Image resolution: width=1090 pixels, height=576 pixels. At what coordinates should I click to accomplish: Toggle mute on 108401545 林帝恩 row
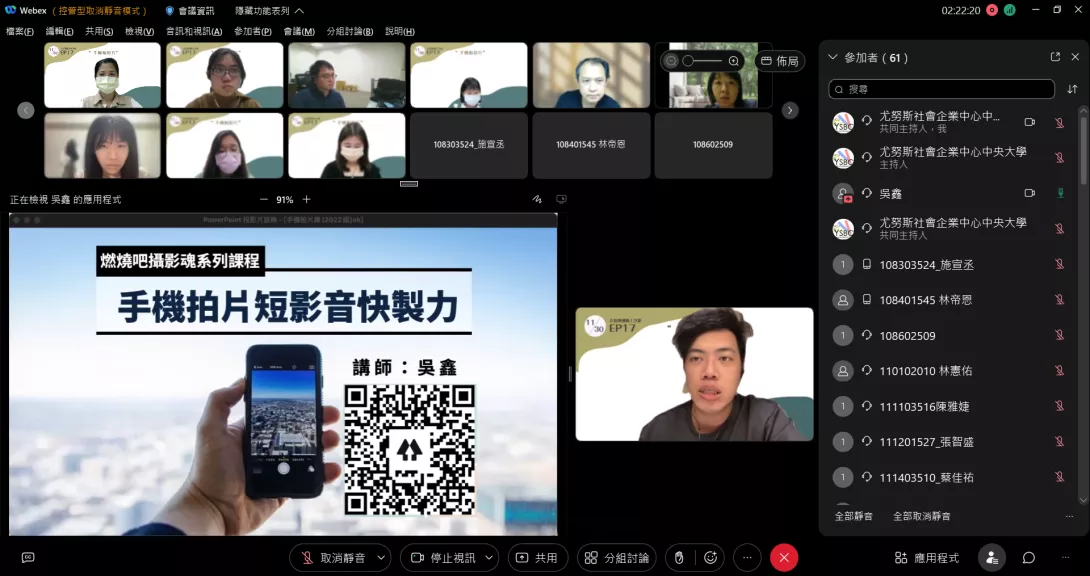coord(1059,299)
